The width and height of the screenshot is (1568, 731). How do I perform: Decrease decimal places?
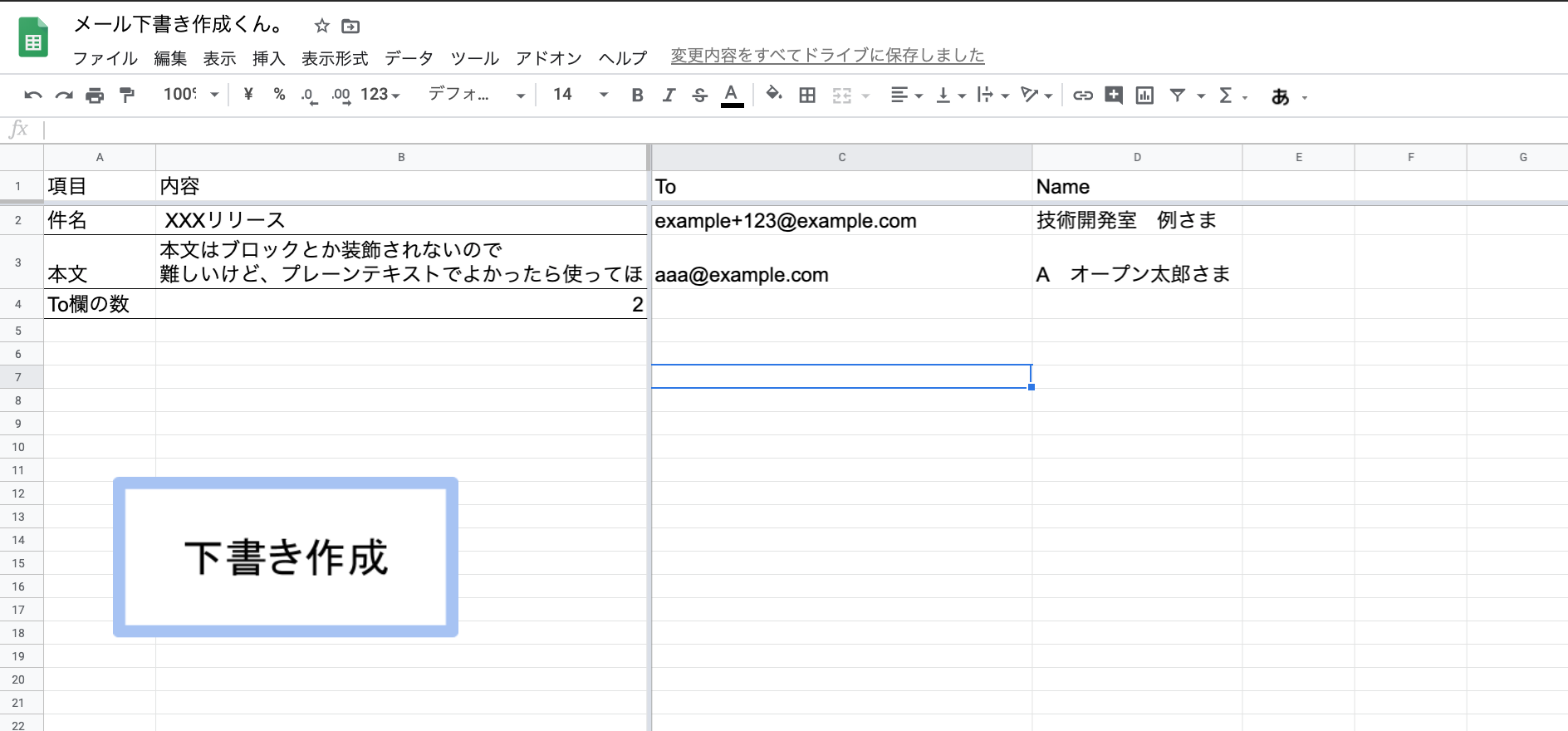(309, 96)
